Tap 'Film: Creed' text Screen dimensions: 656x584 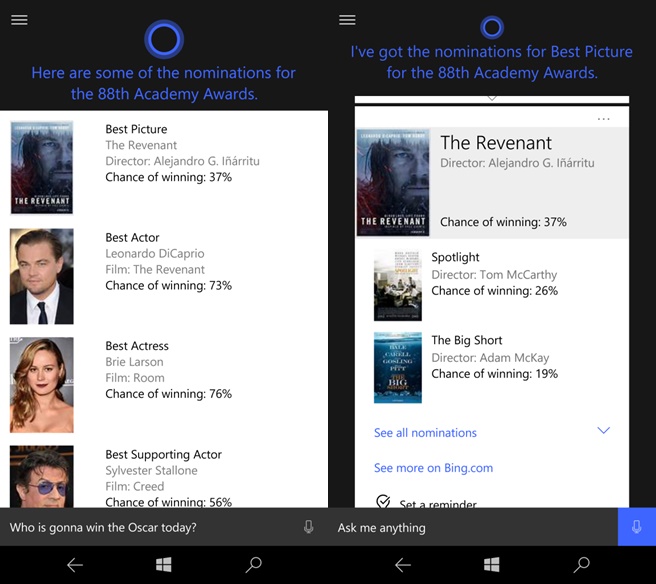135,487
